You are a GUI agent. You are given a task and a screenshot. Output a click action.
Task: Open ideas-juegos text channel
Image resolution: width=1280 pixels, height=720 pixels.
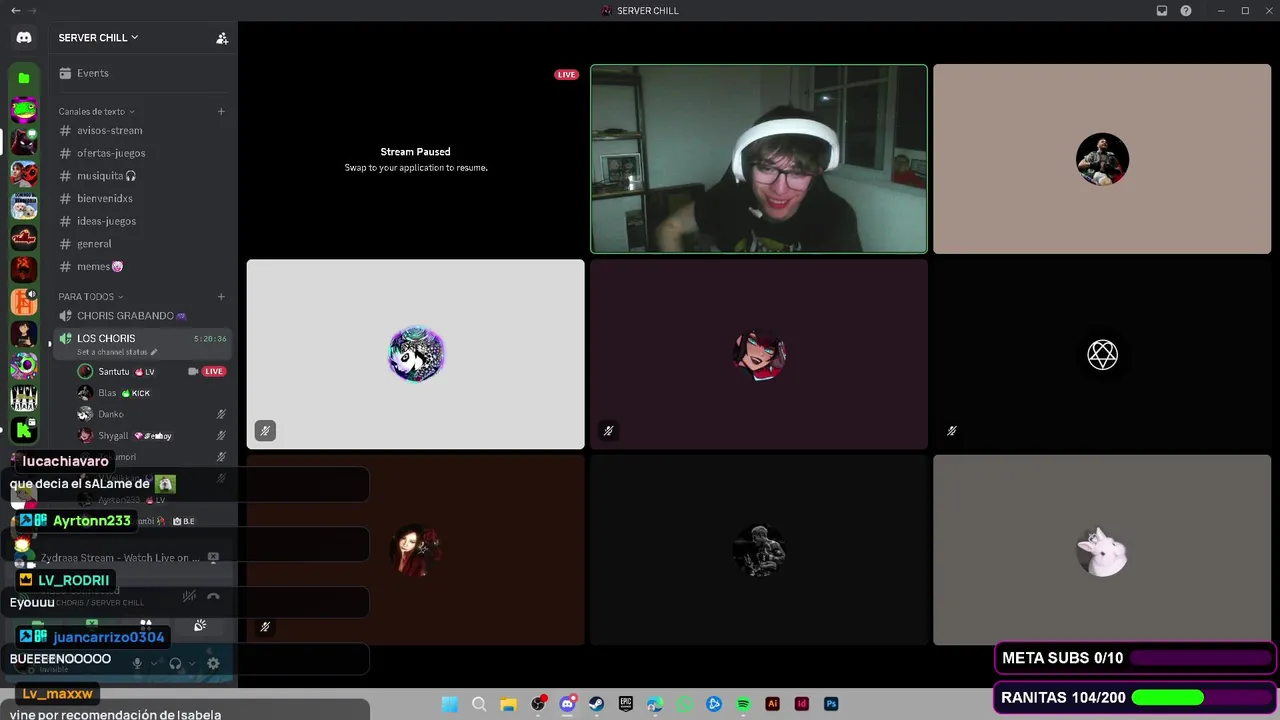point(142,221)
